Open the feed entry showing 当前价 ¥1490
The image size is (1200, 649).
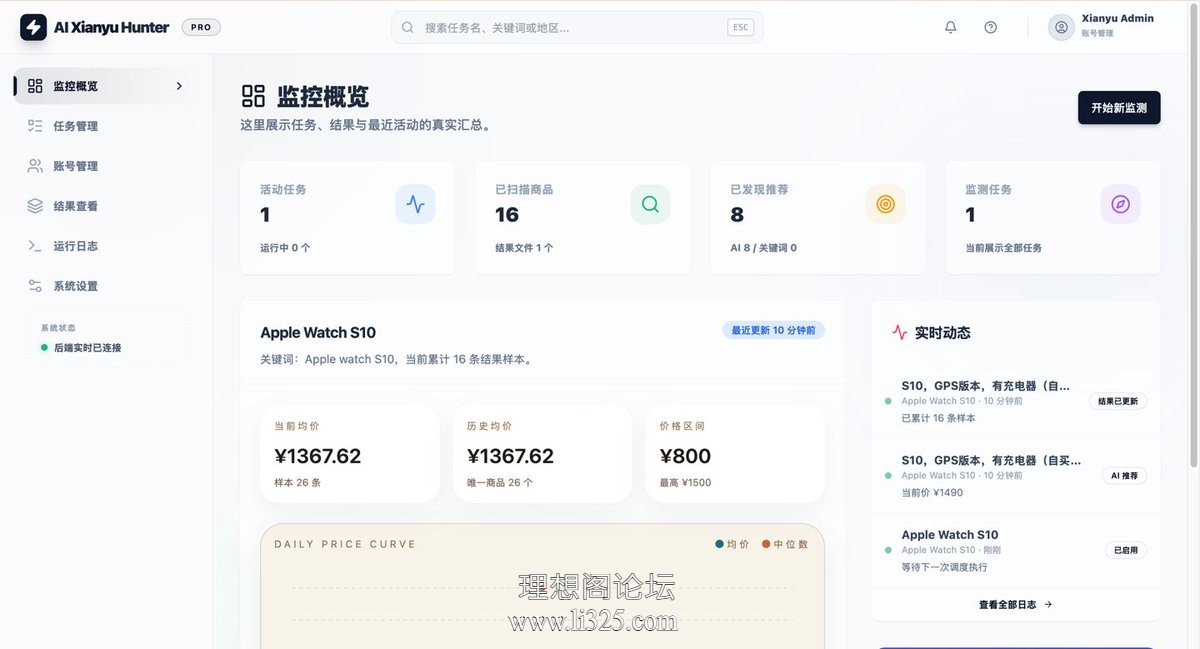(x=1016, y=476)
